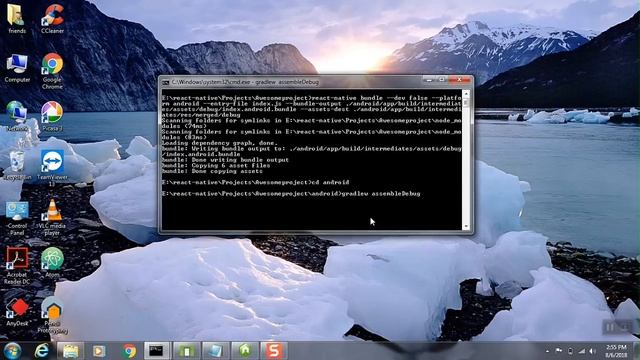Minimize the Command Prompt window
The height and width of the screenshot is (360, 640).
point(429,80)
